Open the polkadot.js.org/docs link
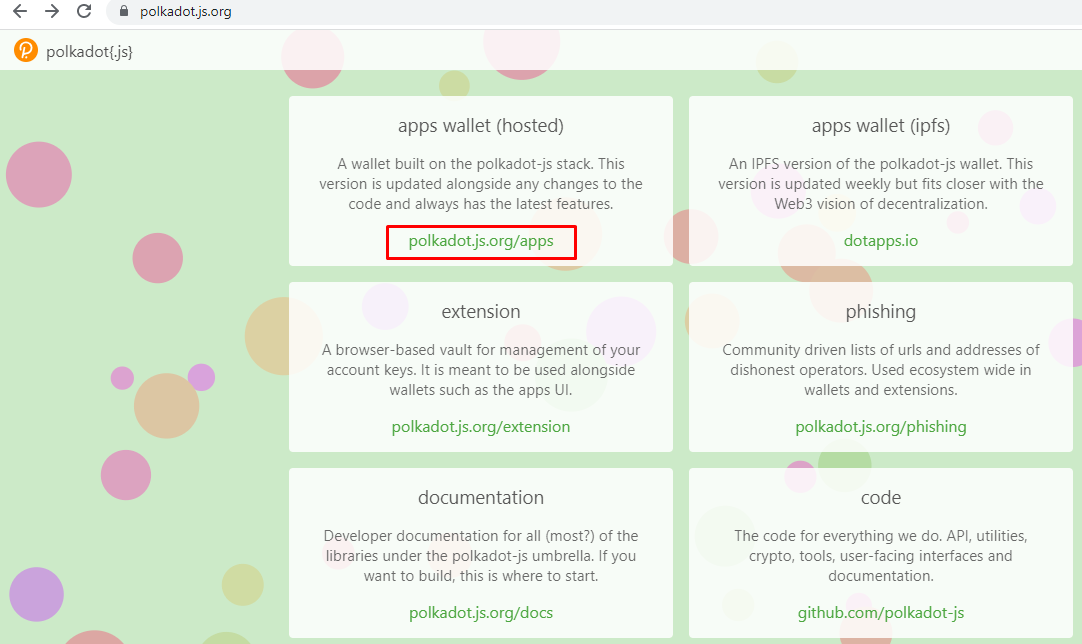 click(481, 613)
